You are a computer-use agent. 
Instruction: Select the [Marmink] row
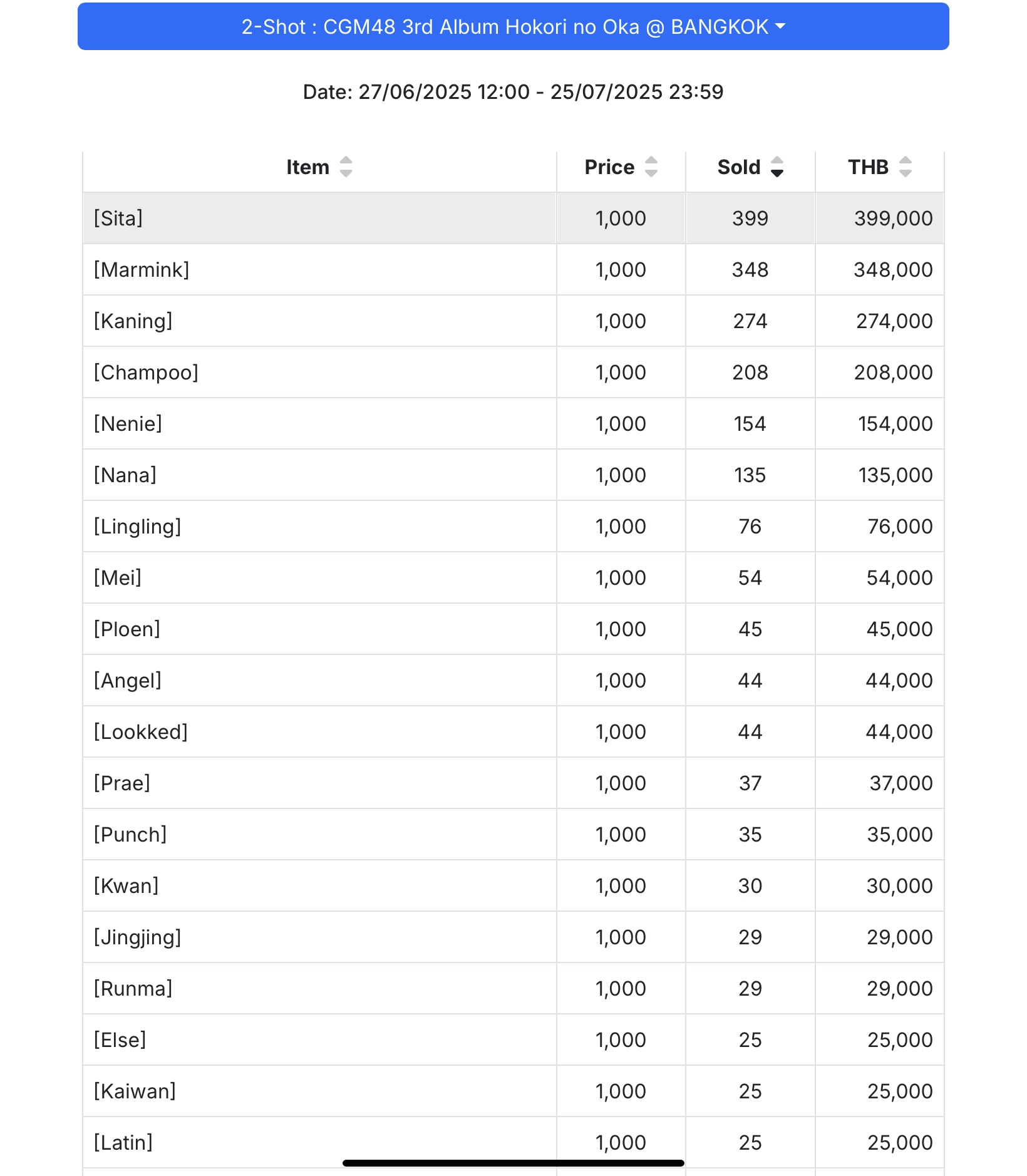coord(513,269)
